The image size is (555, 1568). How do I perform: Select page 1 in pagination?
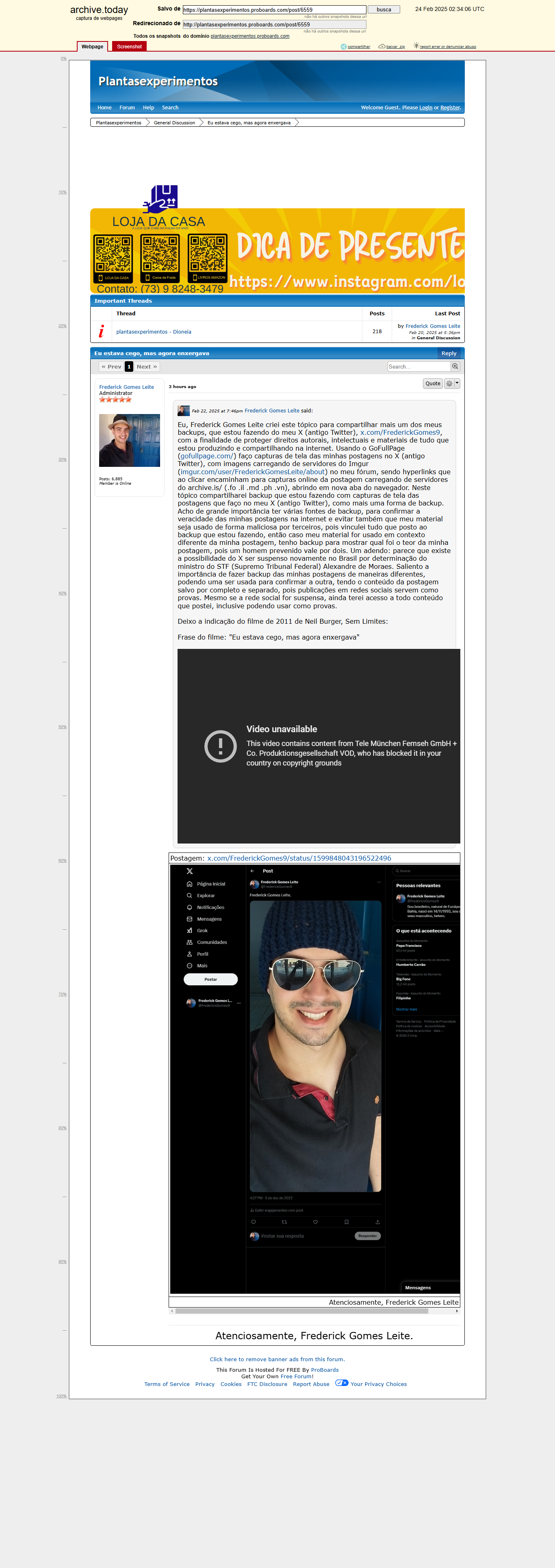pyautogui.click(x=129, y=367)
